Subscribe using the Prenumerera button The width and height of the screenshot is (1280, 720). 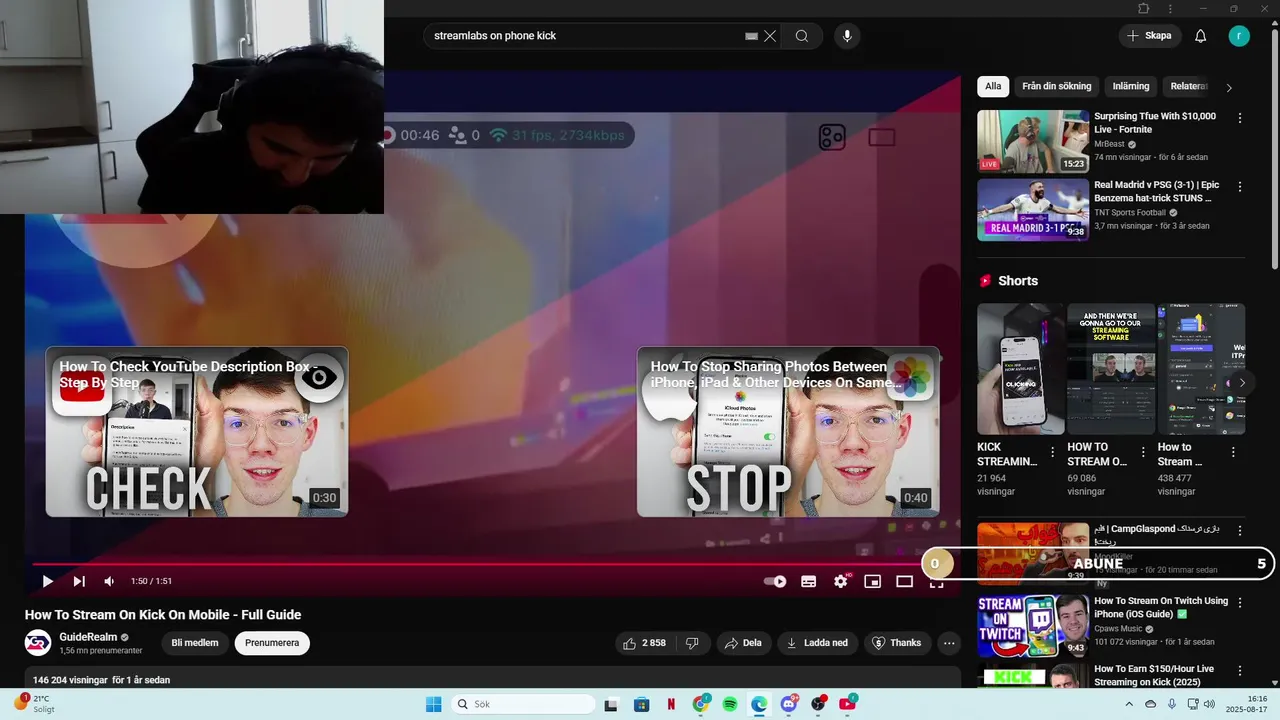pos(272,643)
